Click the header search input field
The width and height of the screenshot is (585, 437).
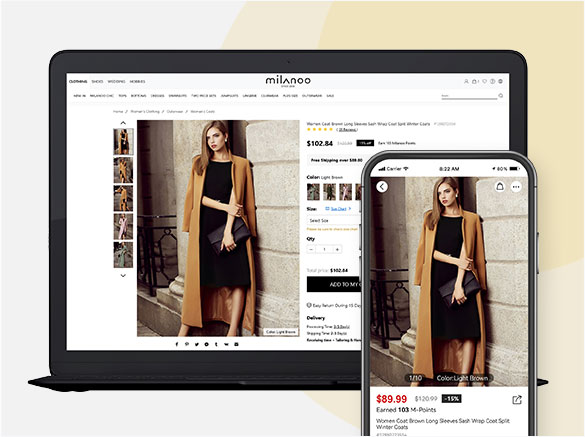coord(469,96)
